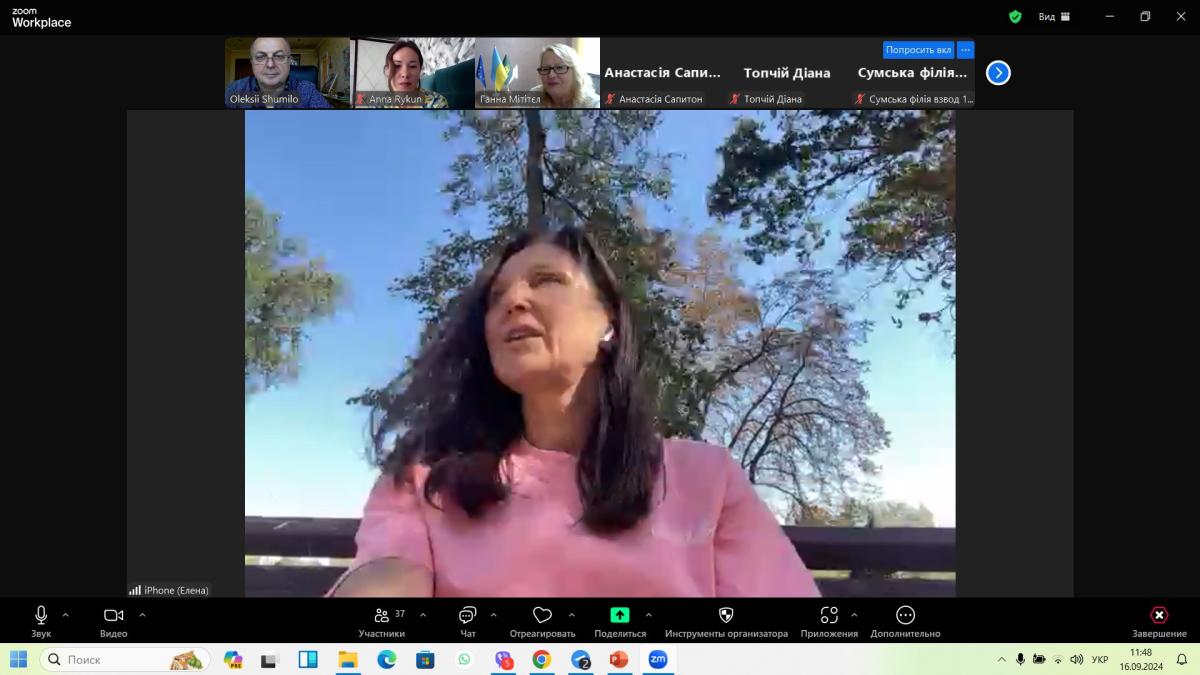Expand video options arrow next to Видео
This screenshot has height=675, width=1200.
click(142, 615)
